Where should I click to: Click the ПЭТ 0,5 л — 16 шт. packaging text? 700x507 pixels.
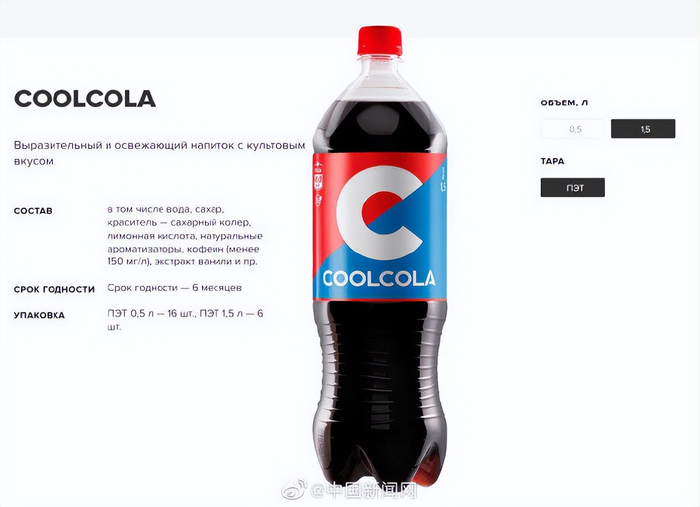(151, 313)
